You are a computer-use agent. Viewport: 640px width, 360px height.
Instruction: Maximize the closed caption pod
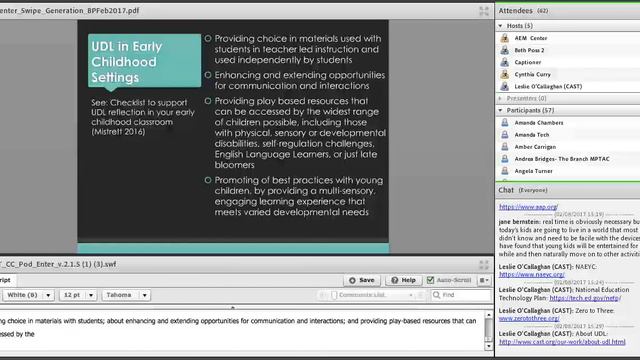(484, 265)
